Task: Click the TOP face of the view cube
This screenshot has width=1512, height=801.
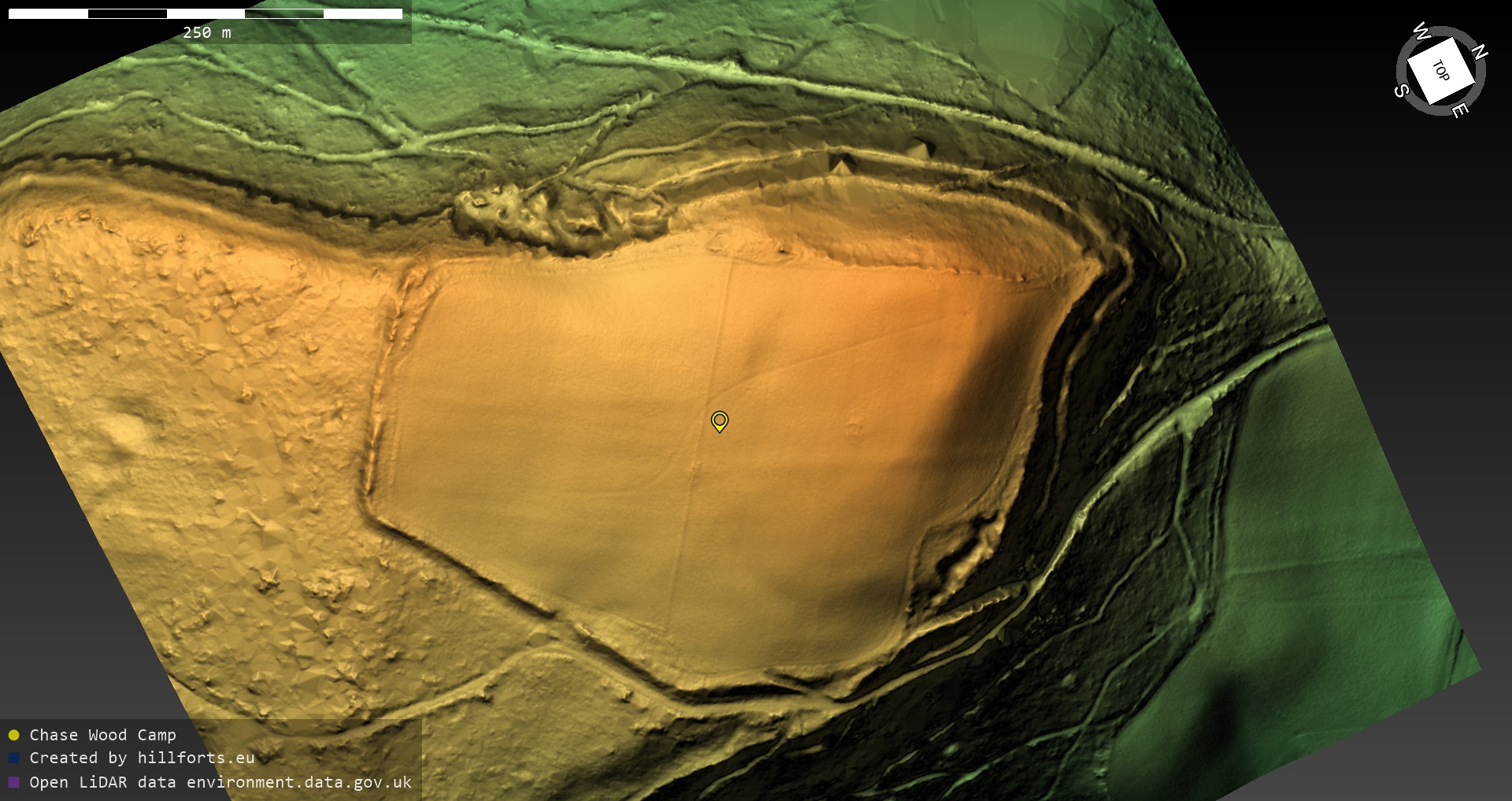Action: (x=1440, y=71)
